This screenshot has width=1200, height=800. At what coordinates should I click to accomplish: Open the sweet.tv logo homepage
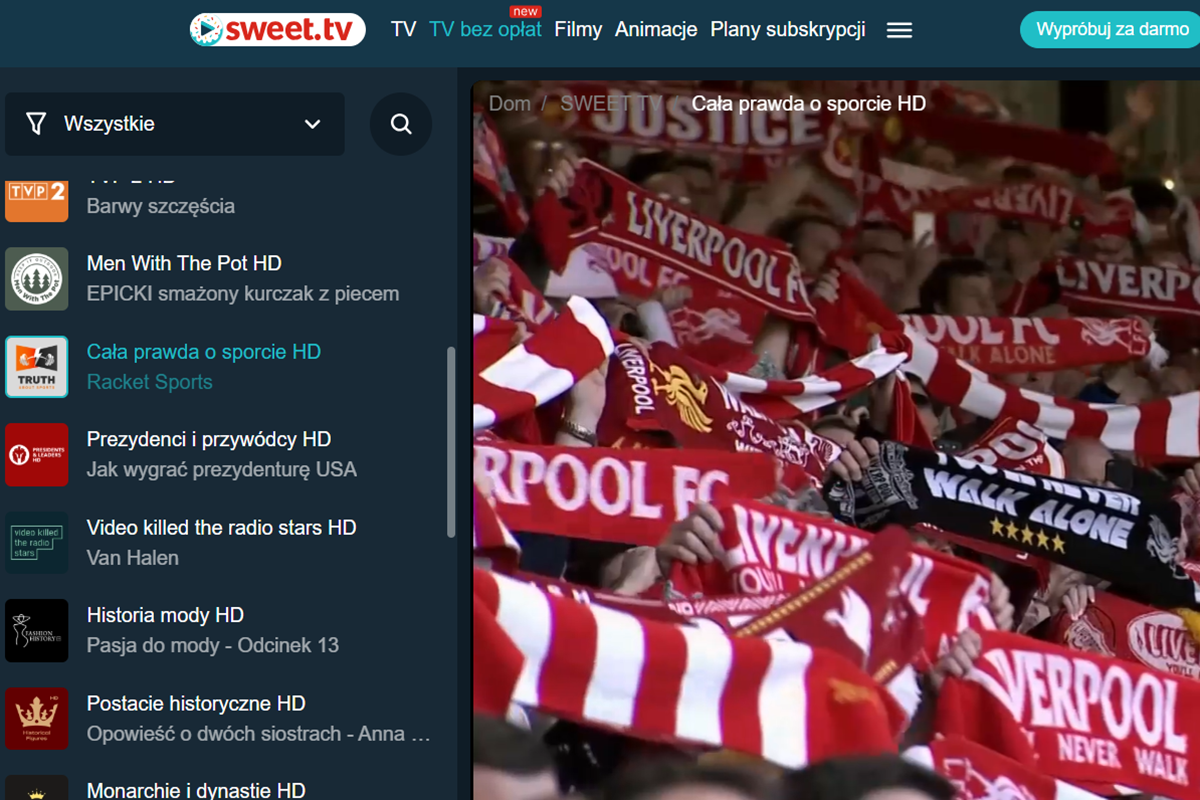pos(277,29)
